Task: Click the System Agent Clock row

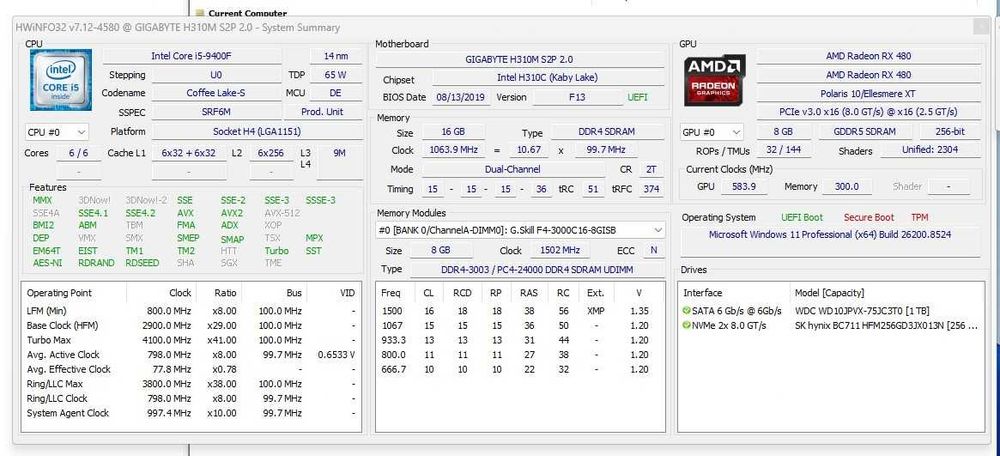Action: 191,413
